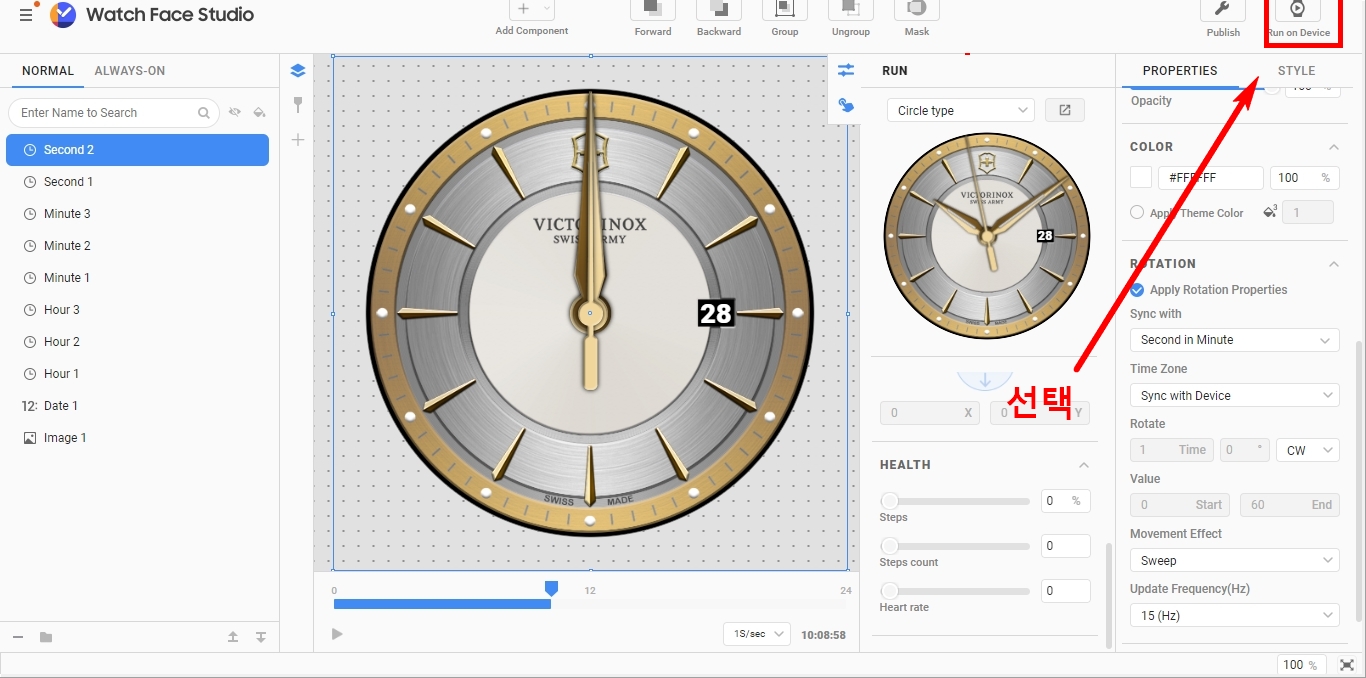The width and height of the screenshot is (1366, 678).
Task: Switch to the PROPERTIES tab
Action: [1180, 71]
